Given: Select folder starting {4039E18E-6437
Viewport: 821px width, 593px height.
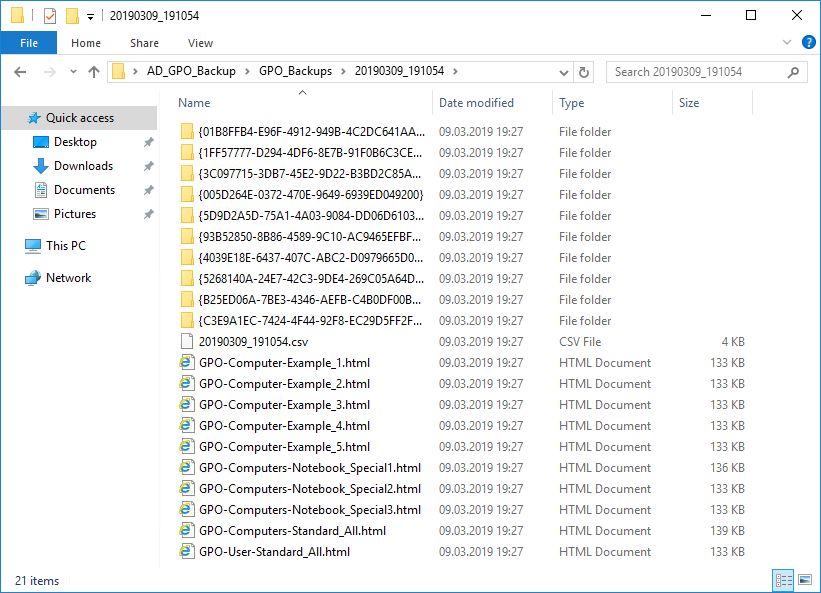Looking at the screenshot, I should pos(310,258).
